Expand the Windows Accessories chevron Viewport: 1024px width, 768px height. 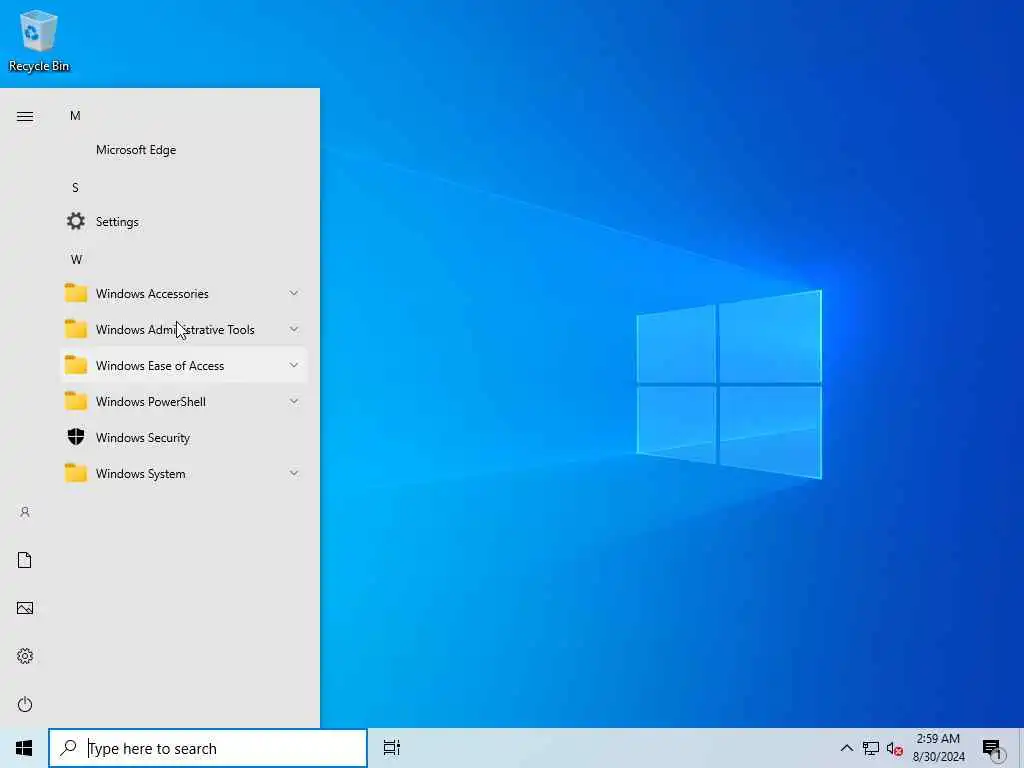(x=294, y=293)
